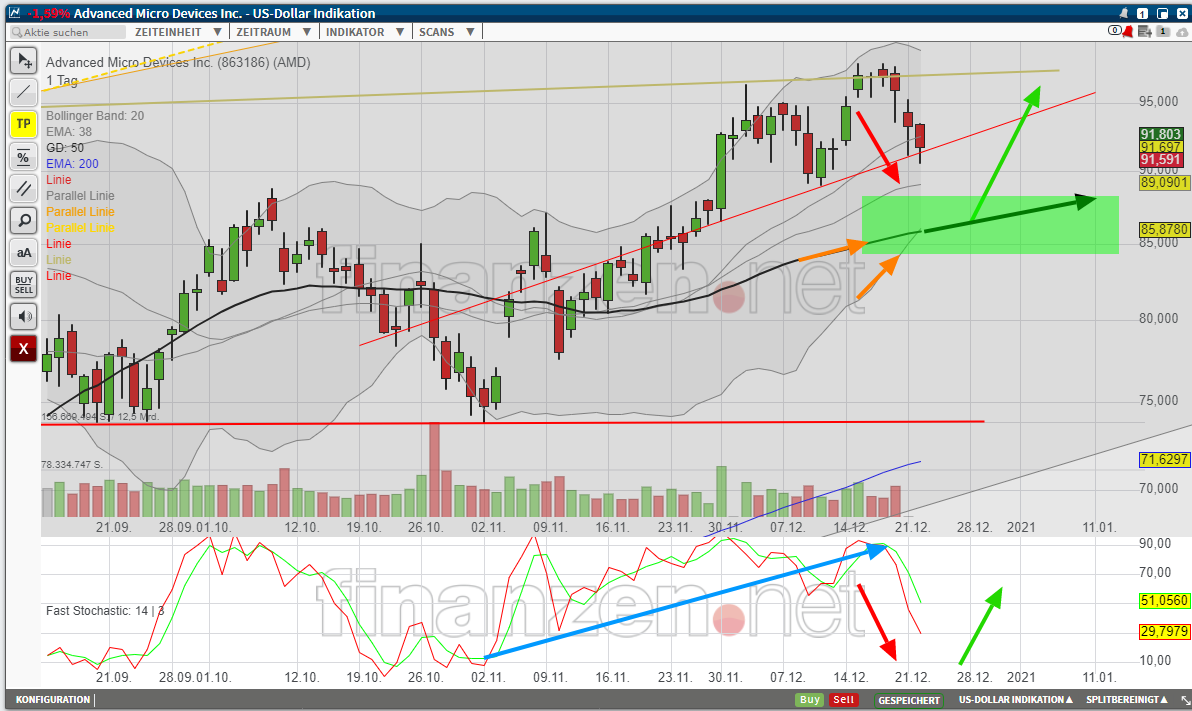Click the BUY SELL marker tool
This screenshot has height=711, width=1192.
coord(24,284)
